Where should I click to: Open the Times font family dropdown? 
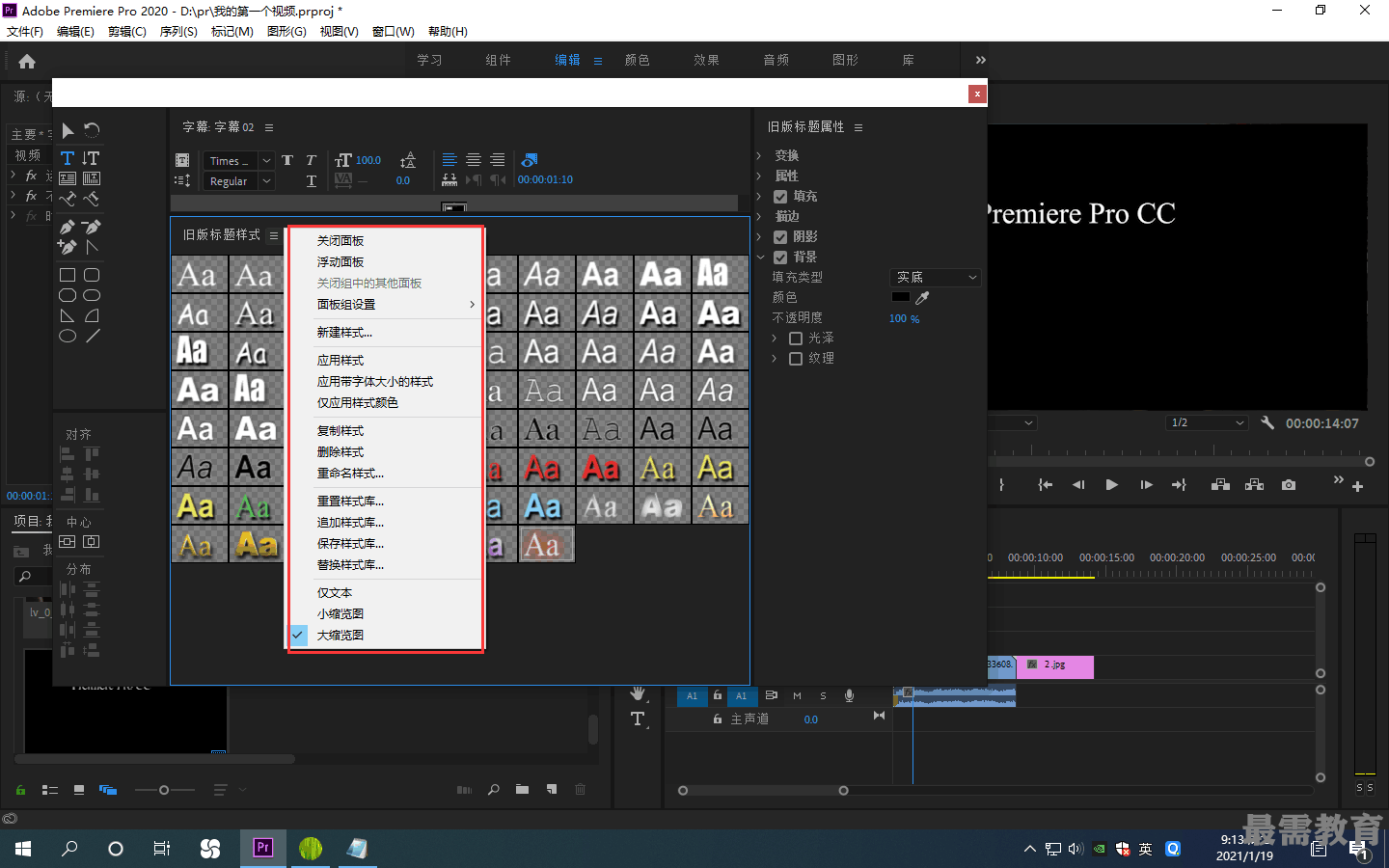tap(239, 161)
